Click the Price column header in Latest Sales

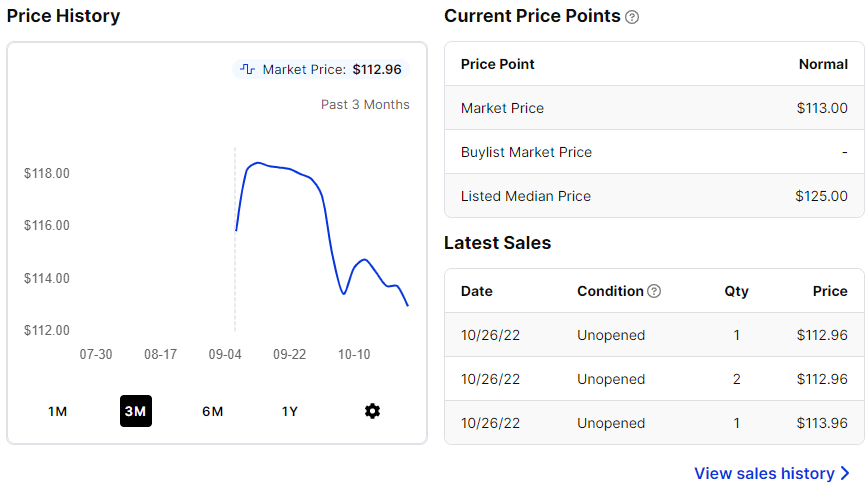pyautogui.click(x=830, y=291)
